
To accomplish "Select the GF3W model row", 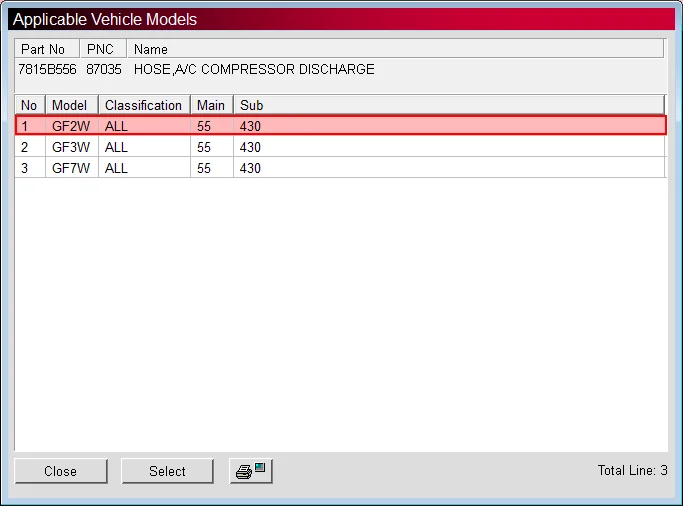I will (341, 147).
